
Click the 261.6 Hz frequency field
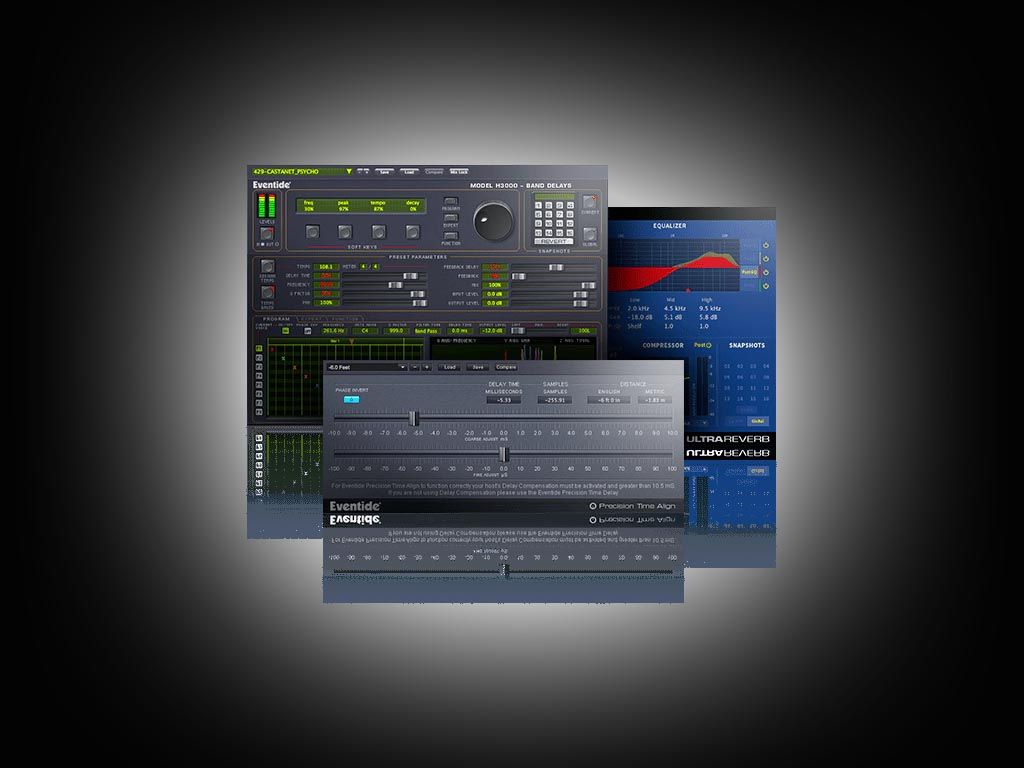[333, 331]
